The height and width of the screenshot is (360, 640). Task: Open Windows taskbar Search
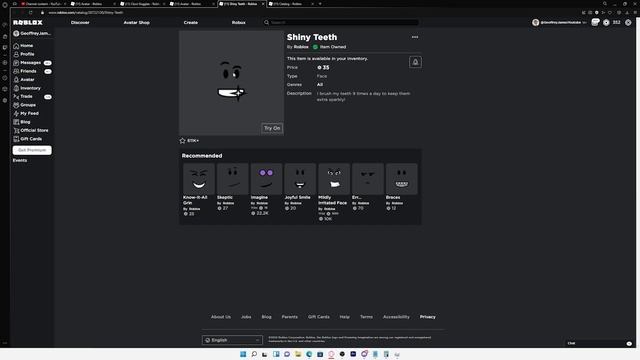tap(254, 354)
